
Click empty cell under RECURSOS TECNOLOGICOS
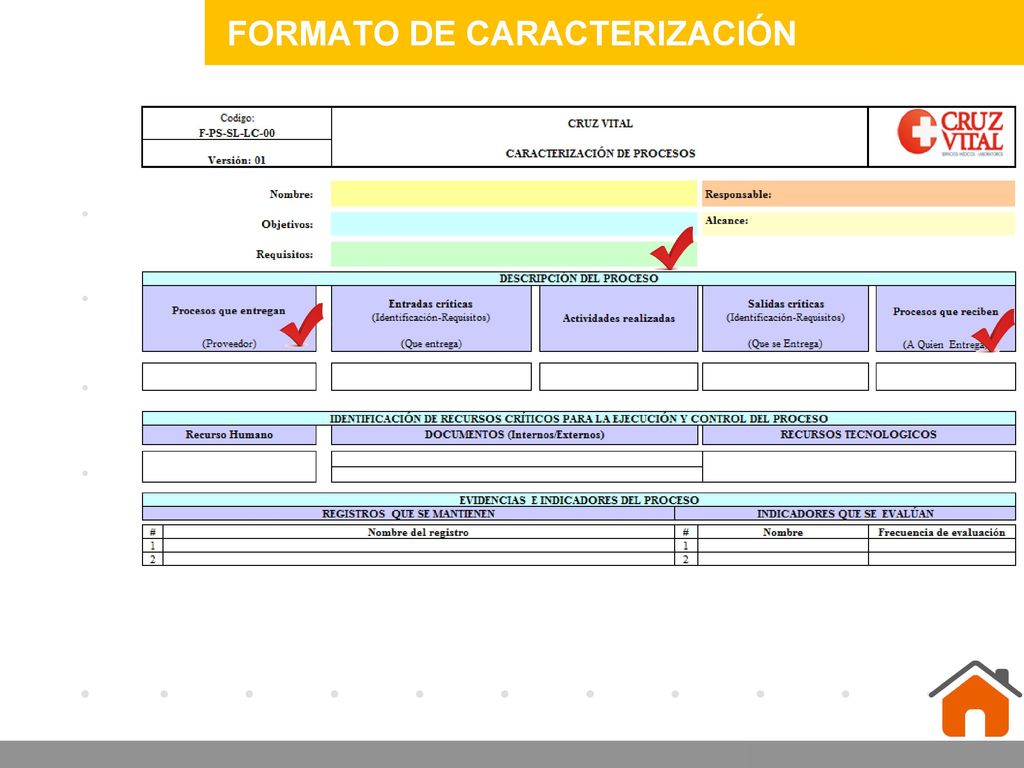[x=859, y=466]
